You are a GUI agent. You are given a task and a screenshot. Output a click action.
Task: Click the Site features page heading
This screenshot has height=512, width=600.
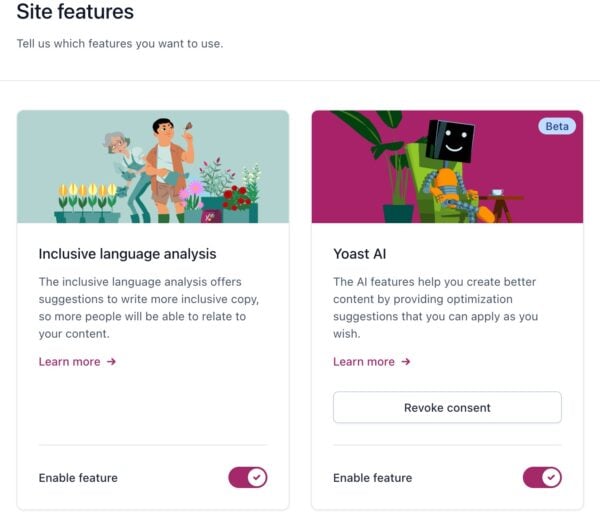[x=75, y=13]
